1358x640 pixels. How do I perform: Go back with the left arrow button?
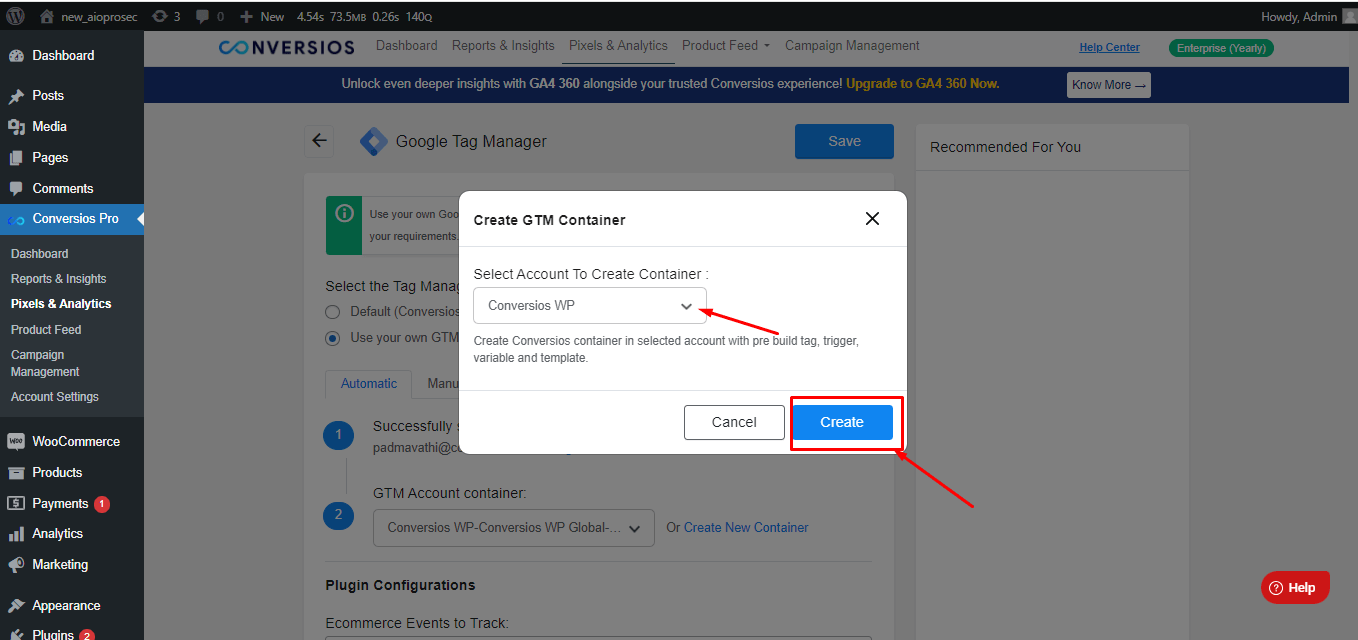tap(319, 141)
